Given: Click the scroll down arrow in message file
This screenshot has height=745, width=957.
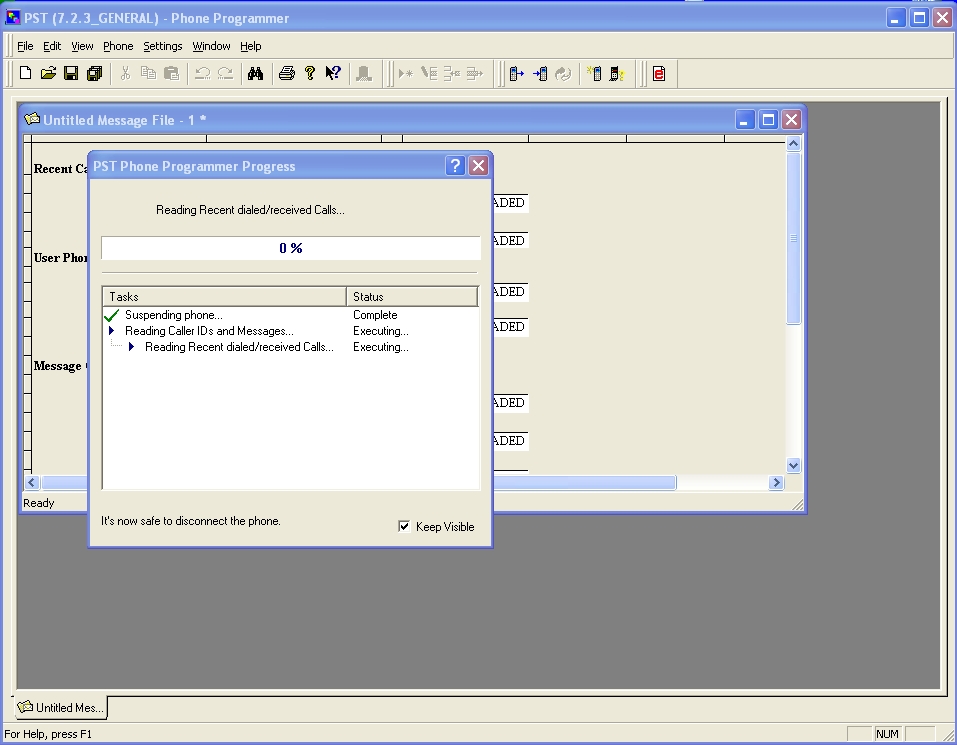Looking at the screenshot, I should click(793, 466).
